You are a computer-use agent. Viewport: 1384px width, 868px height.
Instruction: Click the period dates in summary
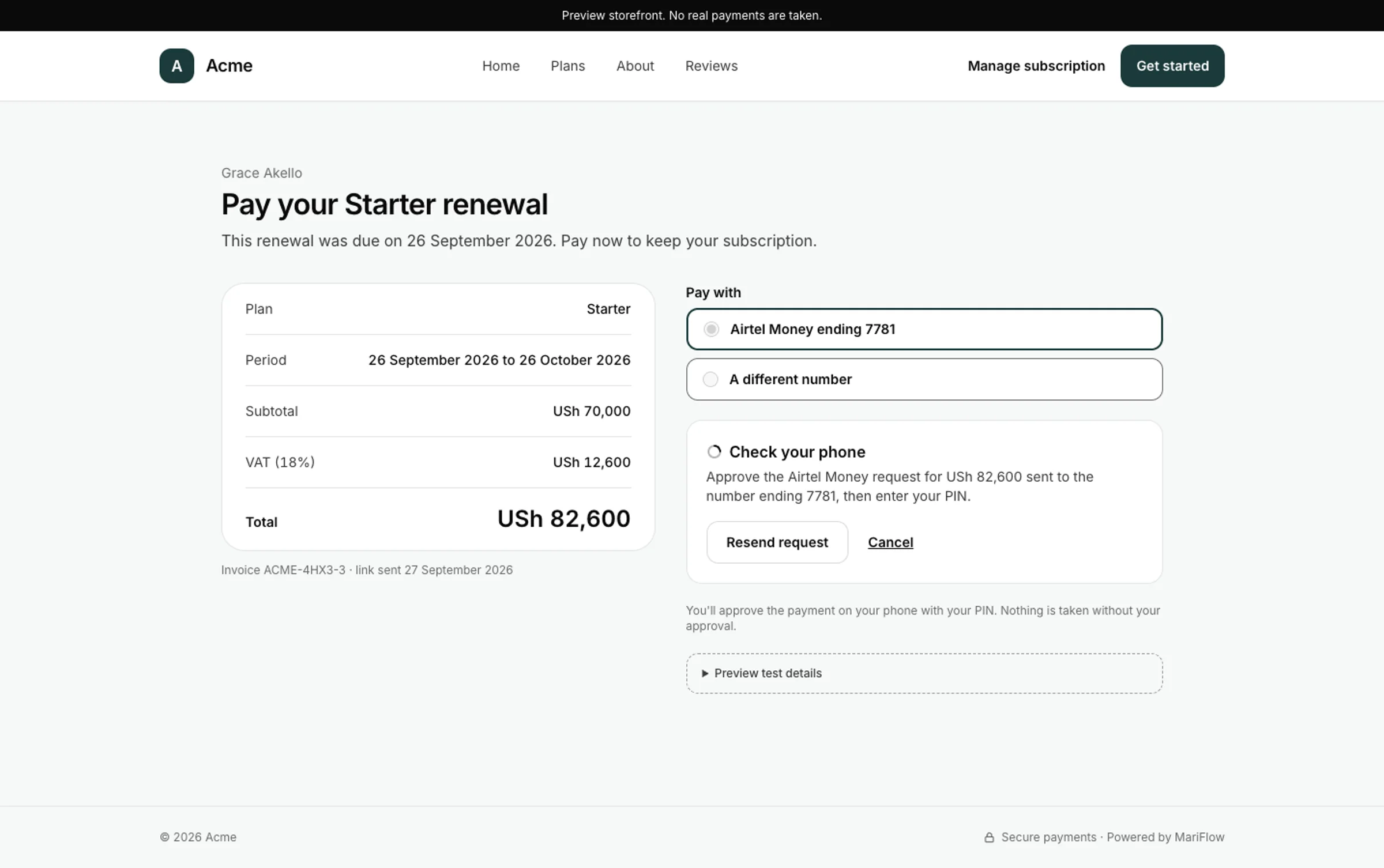point(499,360)
